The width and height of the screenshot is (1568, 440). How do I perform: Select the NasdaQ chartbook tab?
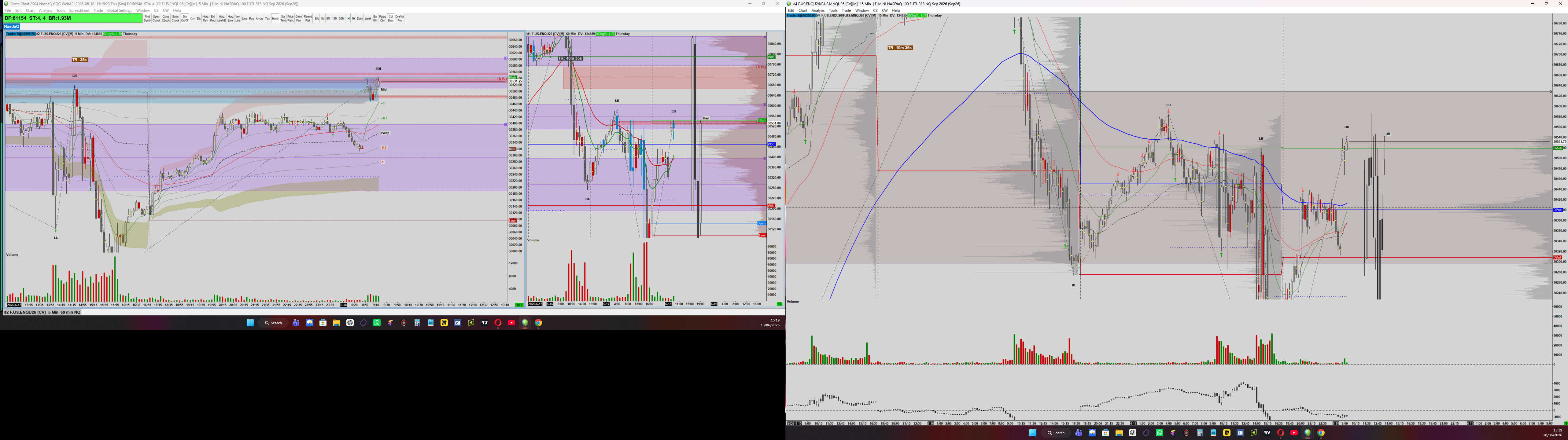[12, 27]
